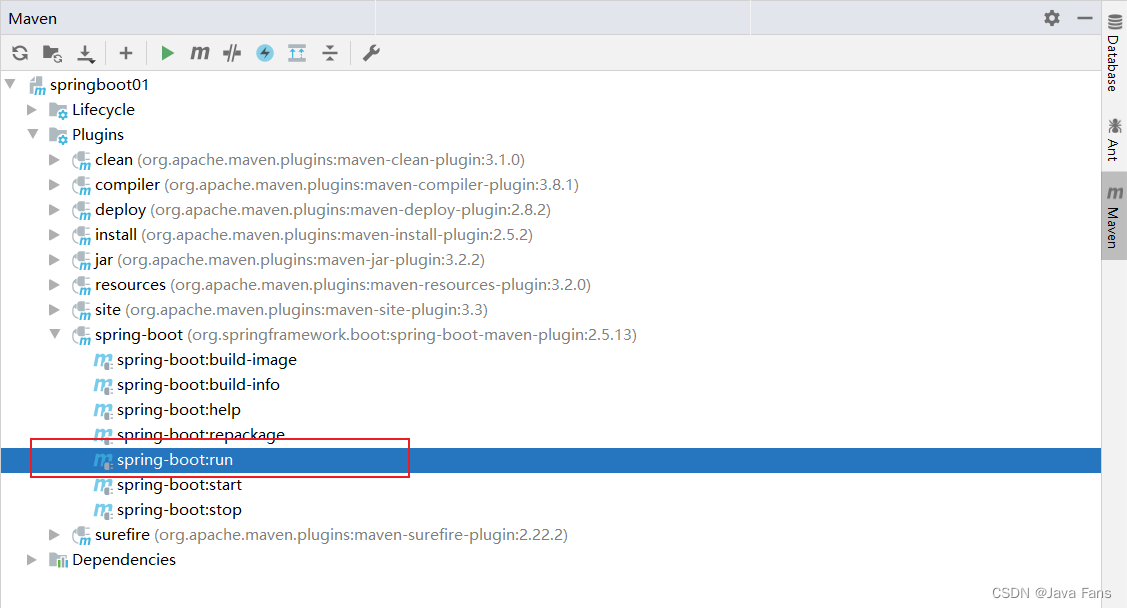Screen dimensions: 1127x608
Task: Open Maven panel gear options
Action: pos(1052,18)
